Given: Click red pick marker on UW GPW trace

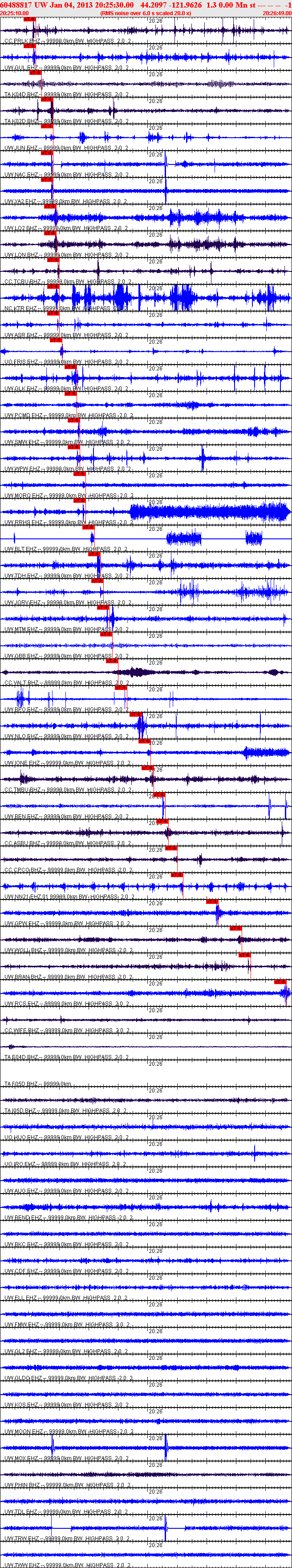Looking at the screenshot, I should [x=212, y=903].
